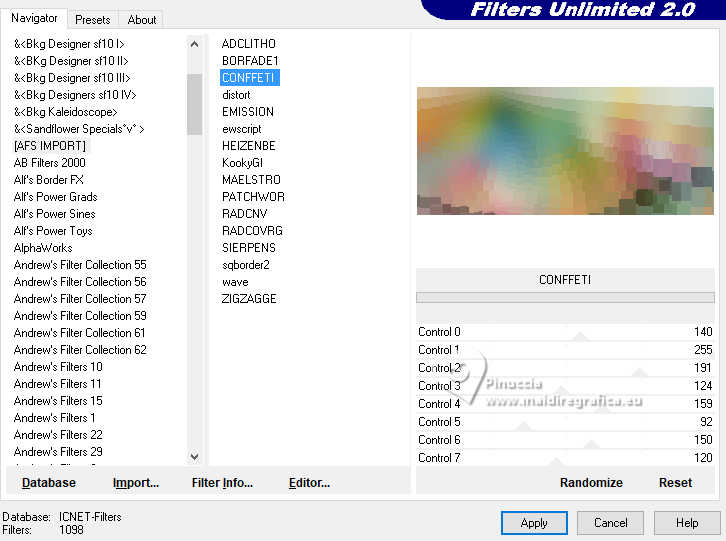Select Andrew's Filter Collection 56
This screenshot has width=726, height=541.
click(x=80, y=282)
